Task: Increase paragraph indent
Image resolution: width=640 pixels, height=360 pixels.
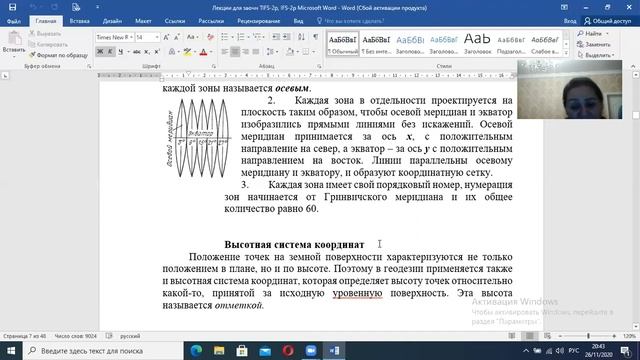Action: pos(287,37)
